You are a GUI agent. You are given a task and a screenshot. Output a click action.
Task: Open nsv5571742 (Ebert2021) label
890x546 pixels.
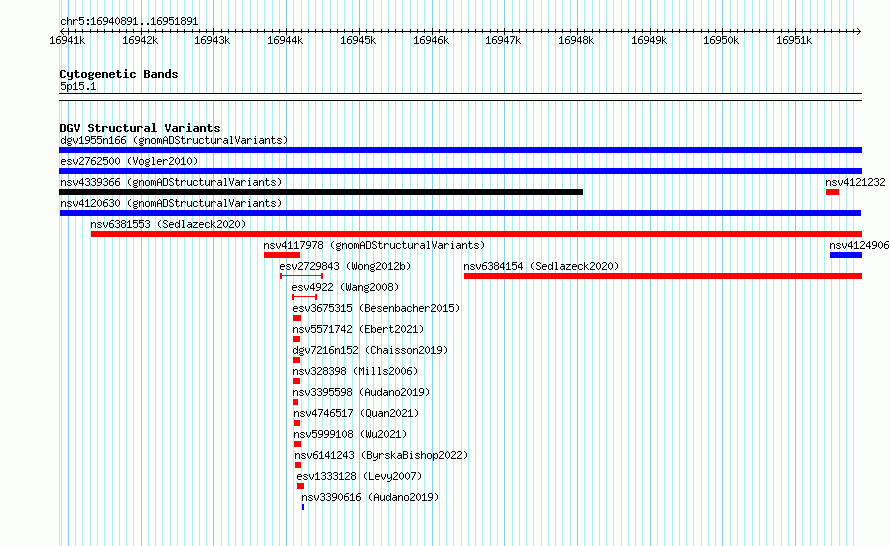pyautogui.click(x=358, y=329)
